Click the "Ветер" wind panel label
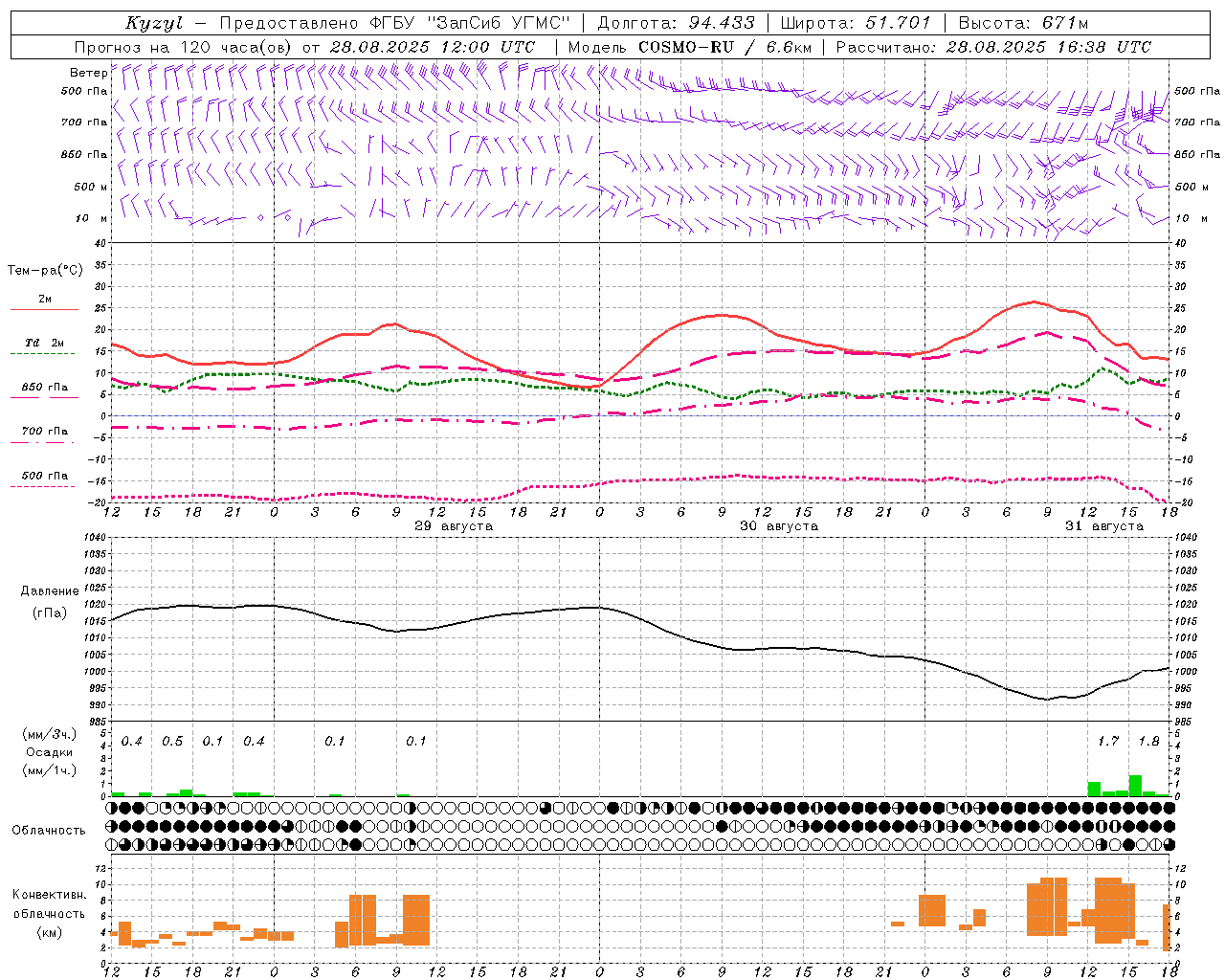Viewport: 1225px width, 980px height. [88, 73]
